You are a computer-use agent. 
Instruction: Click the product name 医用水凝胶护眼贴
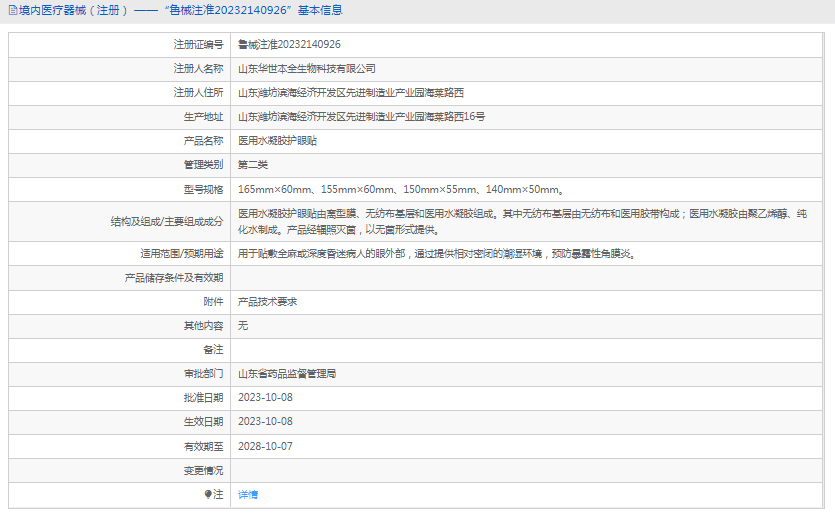click(x=277, y=141)
